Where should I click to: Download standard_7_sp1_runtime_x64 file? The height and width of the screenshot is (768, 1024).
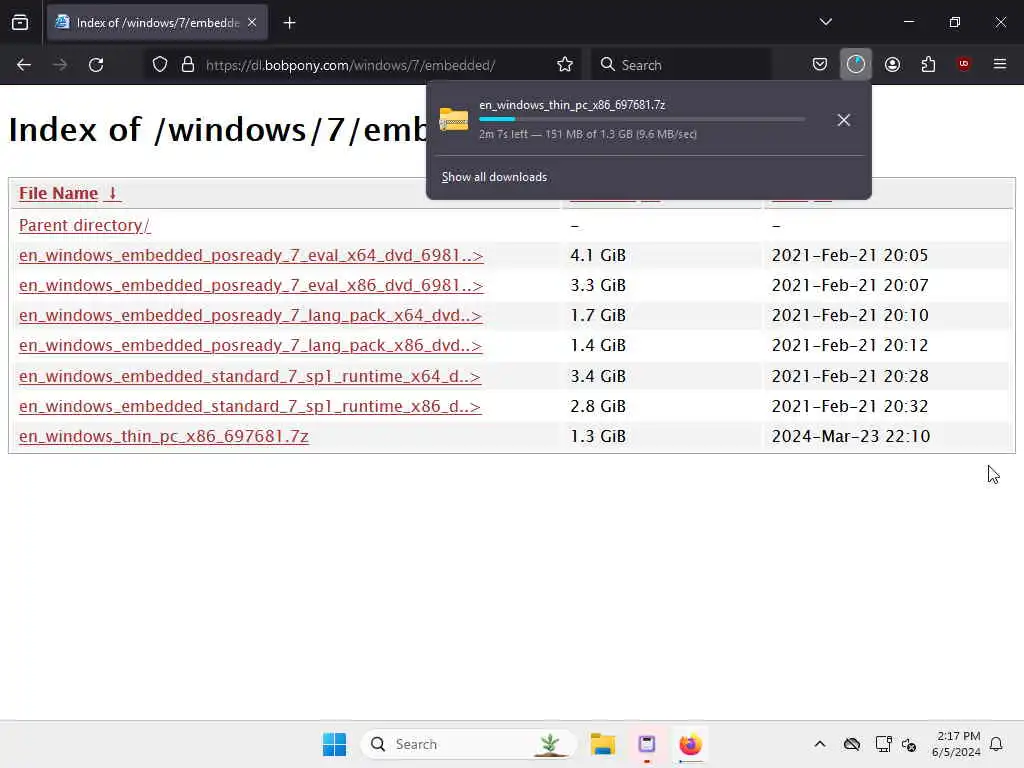pos(249,376)
